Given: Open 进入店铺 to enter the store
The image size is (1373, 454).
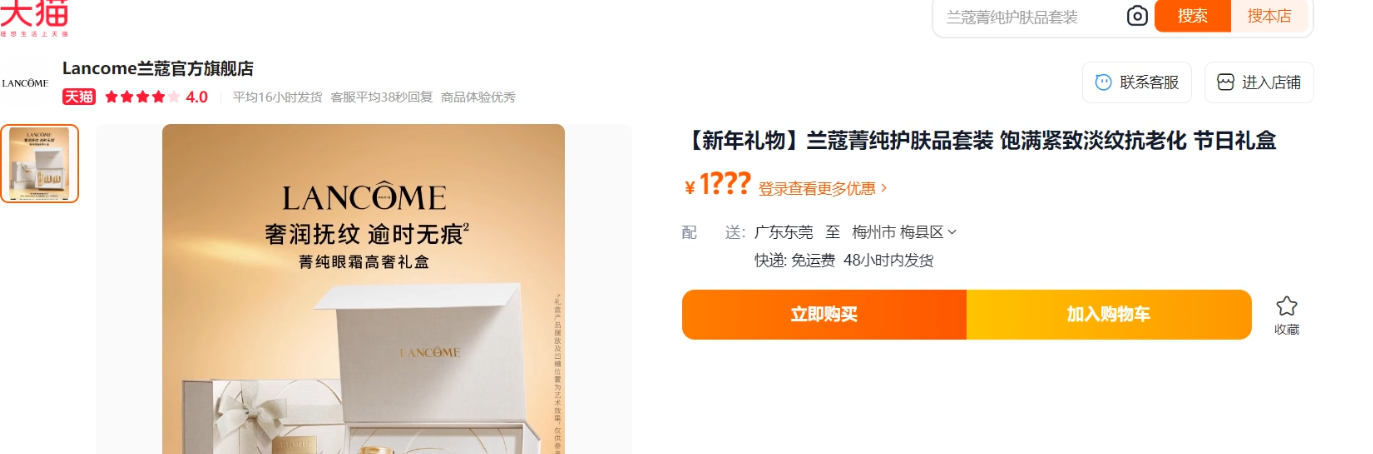Looking at the screenshot, I should click(1259, 83).
